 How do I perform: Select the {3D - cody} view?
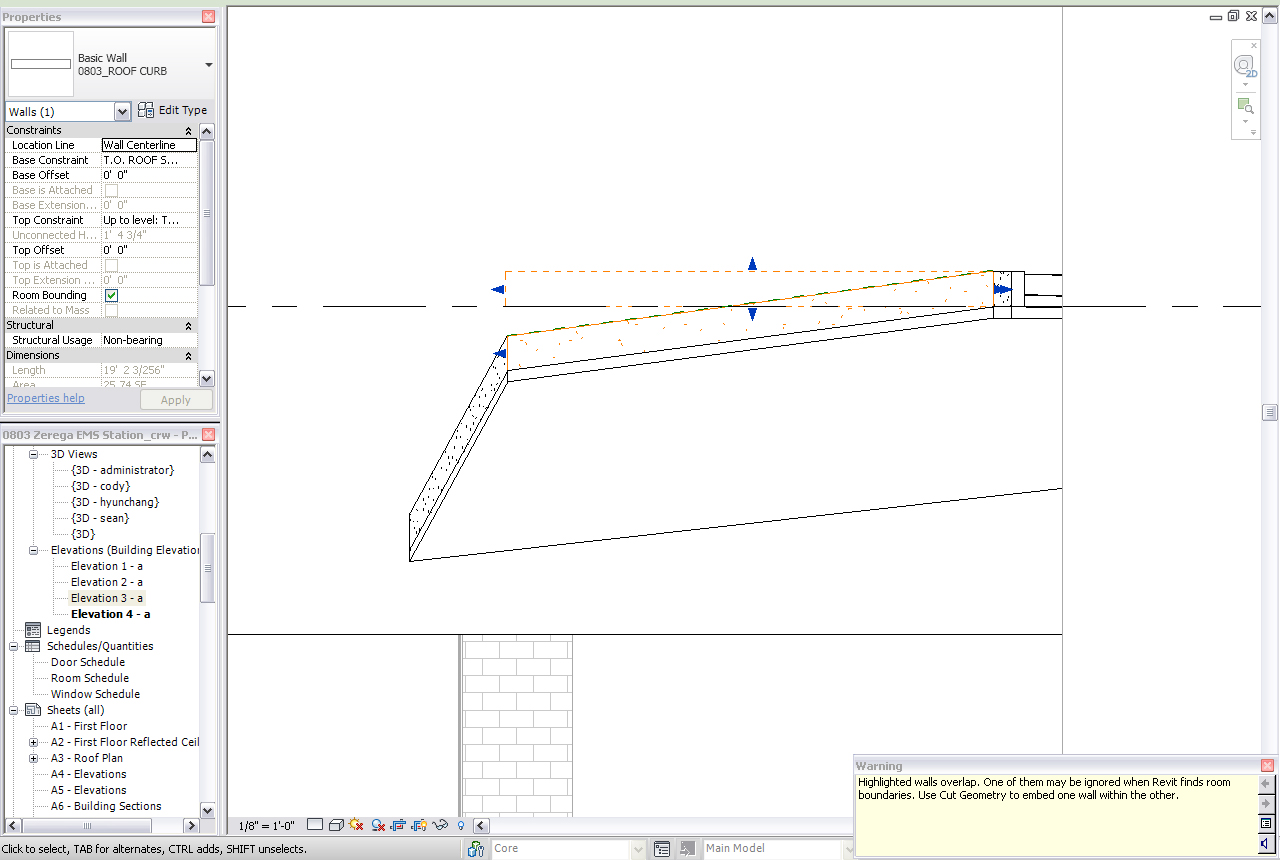coord(100,486)
